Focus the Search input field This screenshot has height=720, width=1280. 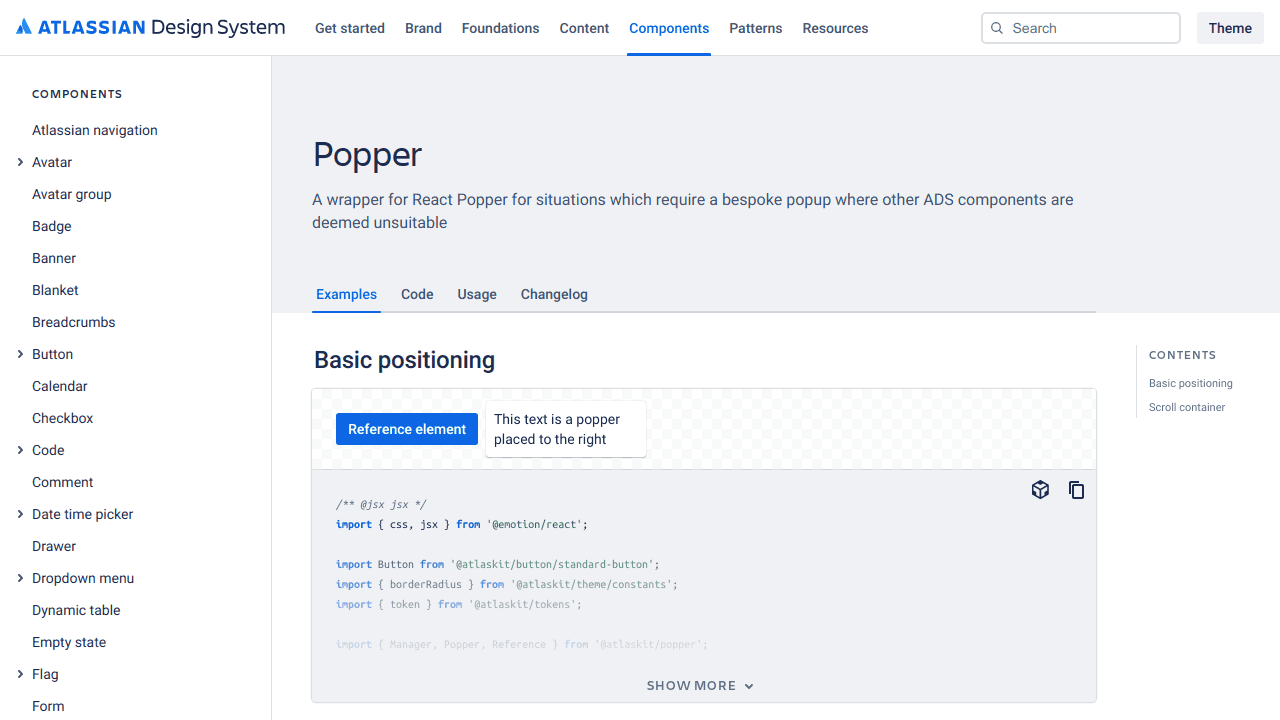pos(1081,28)
